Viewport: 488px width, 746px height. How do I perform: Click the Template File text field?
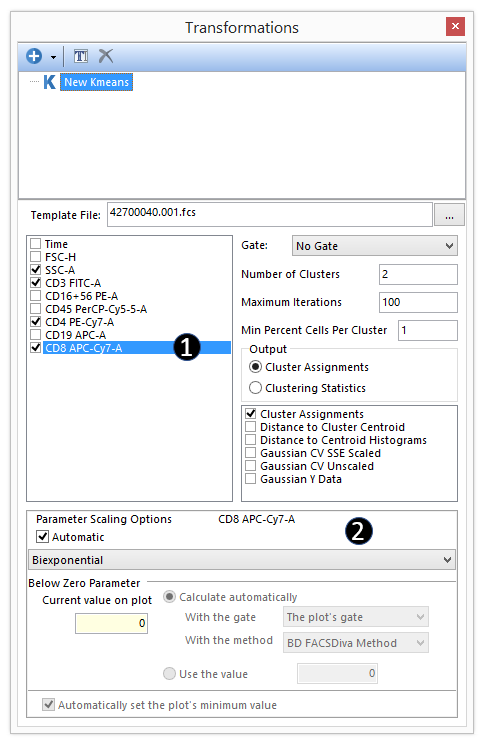click(270, 215)
